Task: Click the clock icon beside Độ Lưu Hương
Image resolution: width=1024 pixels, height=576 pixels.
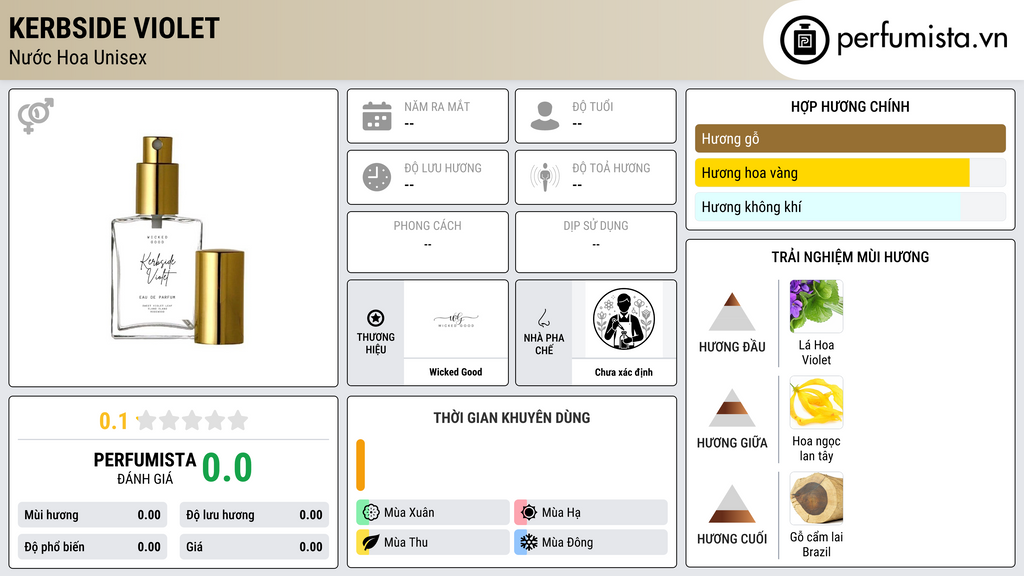Action: click(377, 177)
